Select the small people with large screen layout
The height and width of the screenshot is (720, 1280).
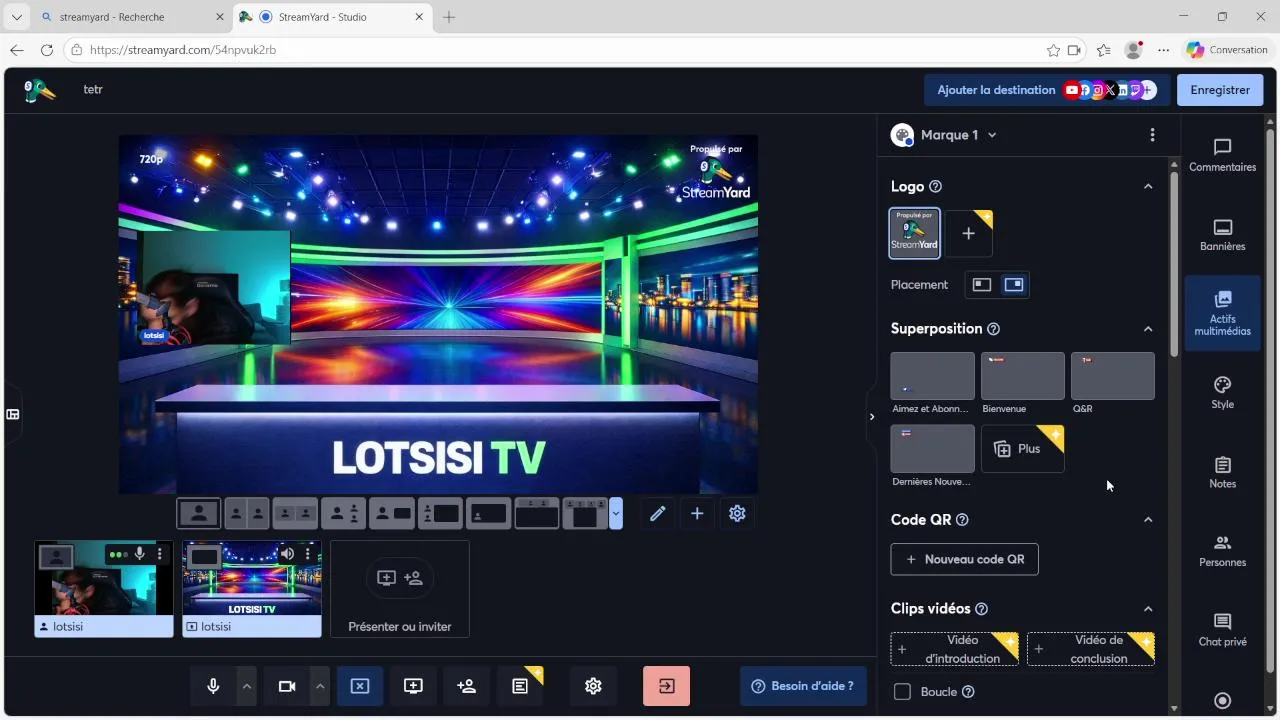tap(440, 514)
